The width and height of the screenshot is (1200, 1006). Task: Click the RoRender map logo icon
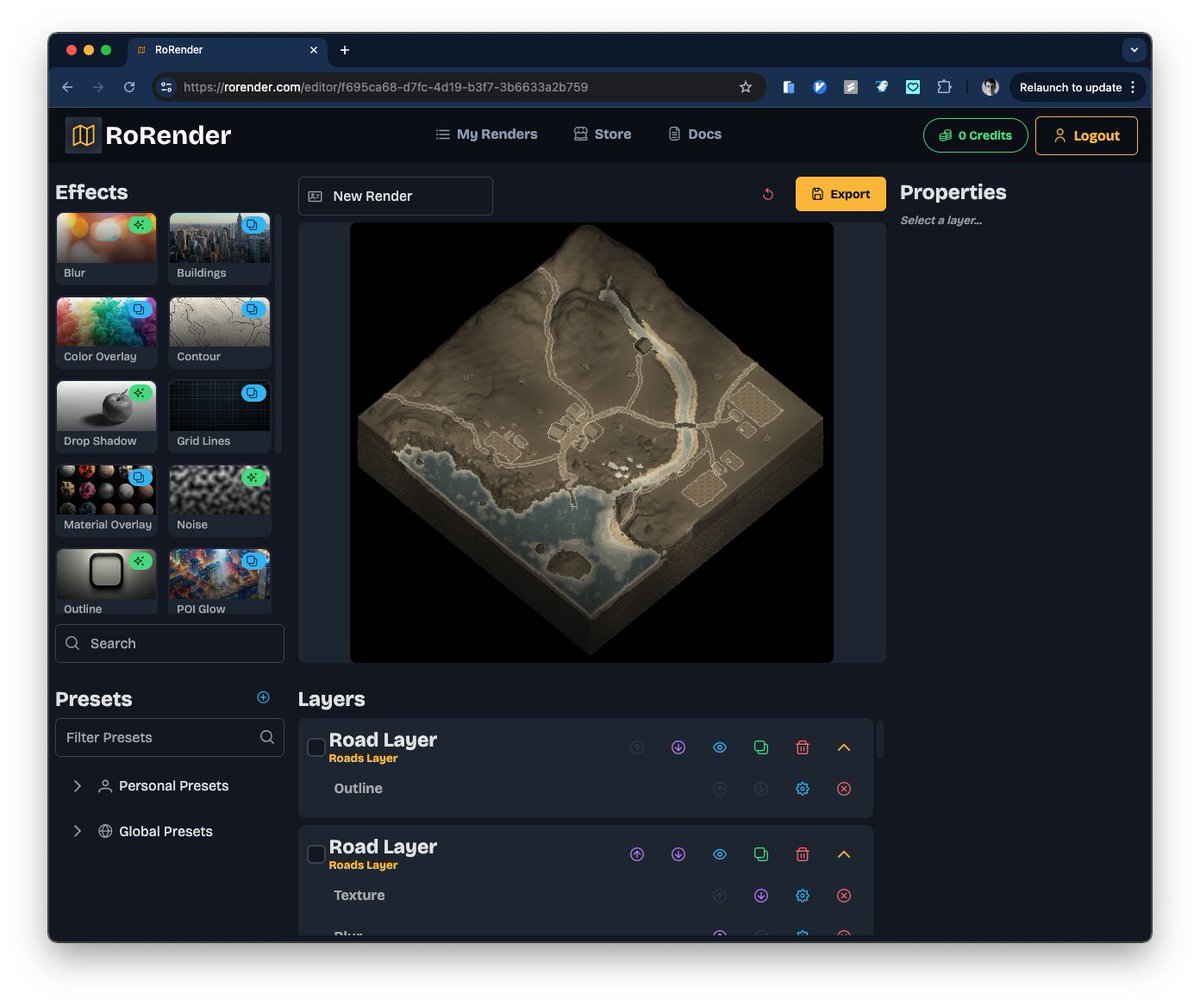pos(83,135)
